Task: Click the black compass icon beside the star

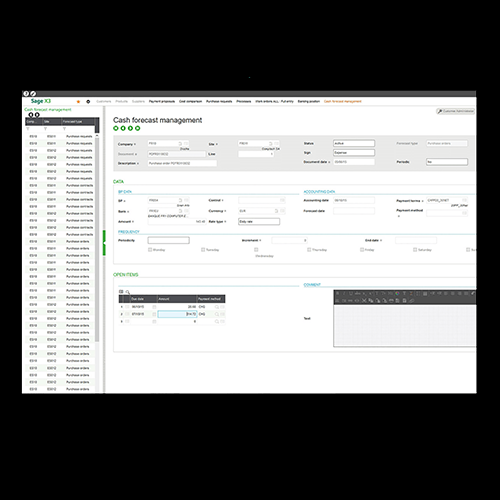Action: pos(88,102)
